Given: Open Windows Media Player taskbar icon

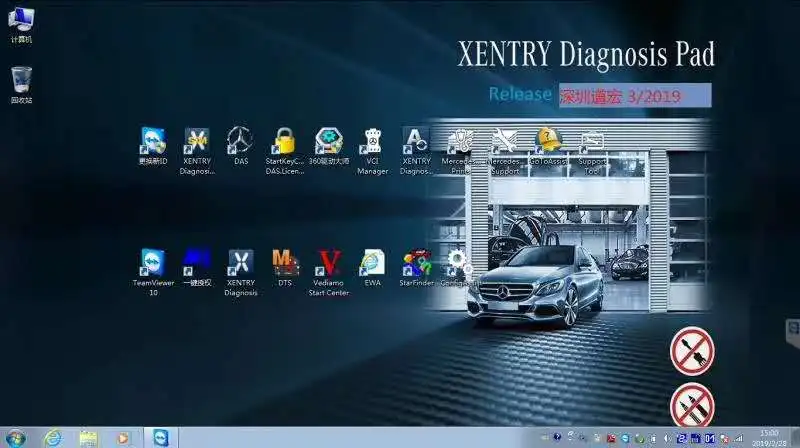Looking at the screenshot, I should (123, 438).
